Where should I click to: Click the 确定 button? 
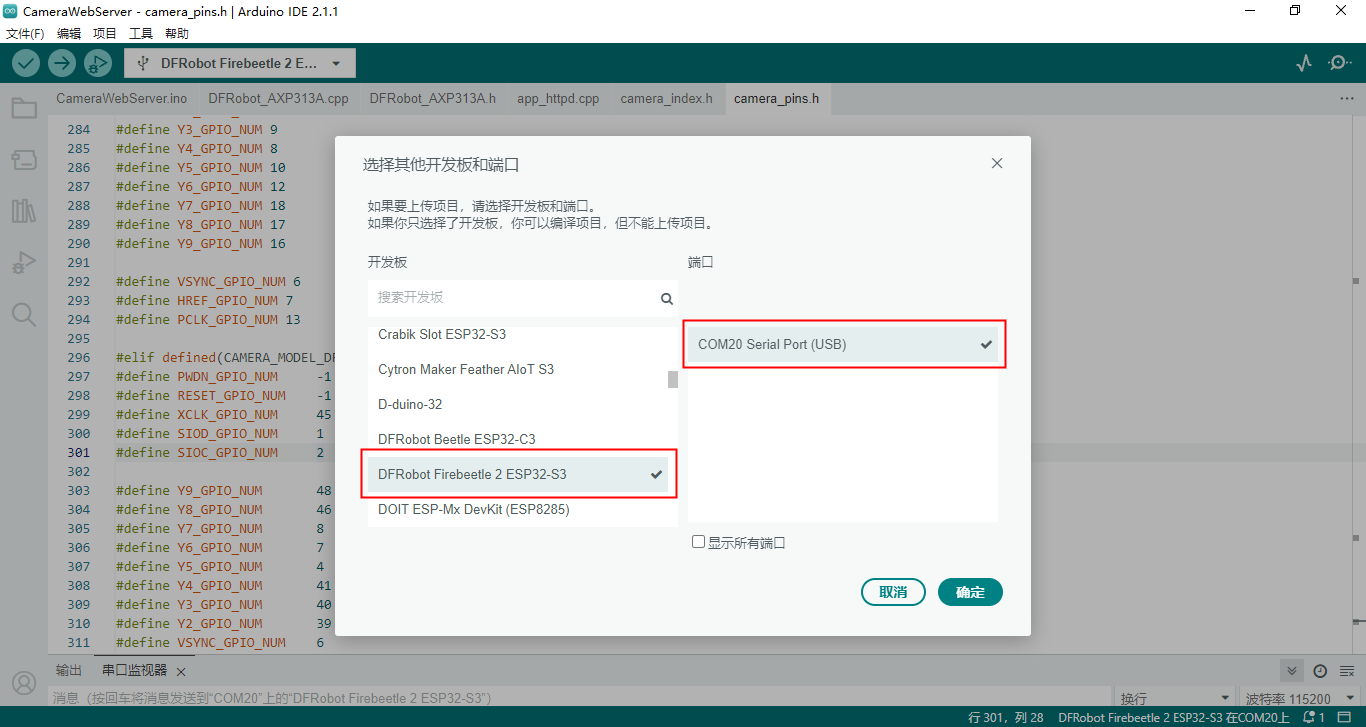970,592
